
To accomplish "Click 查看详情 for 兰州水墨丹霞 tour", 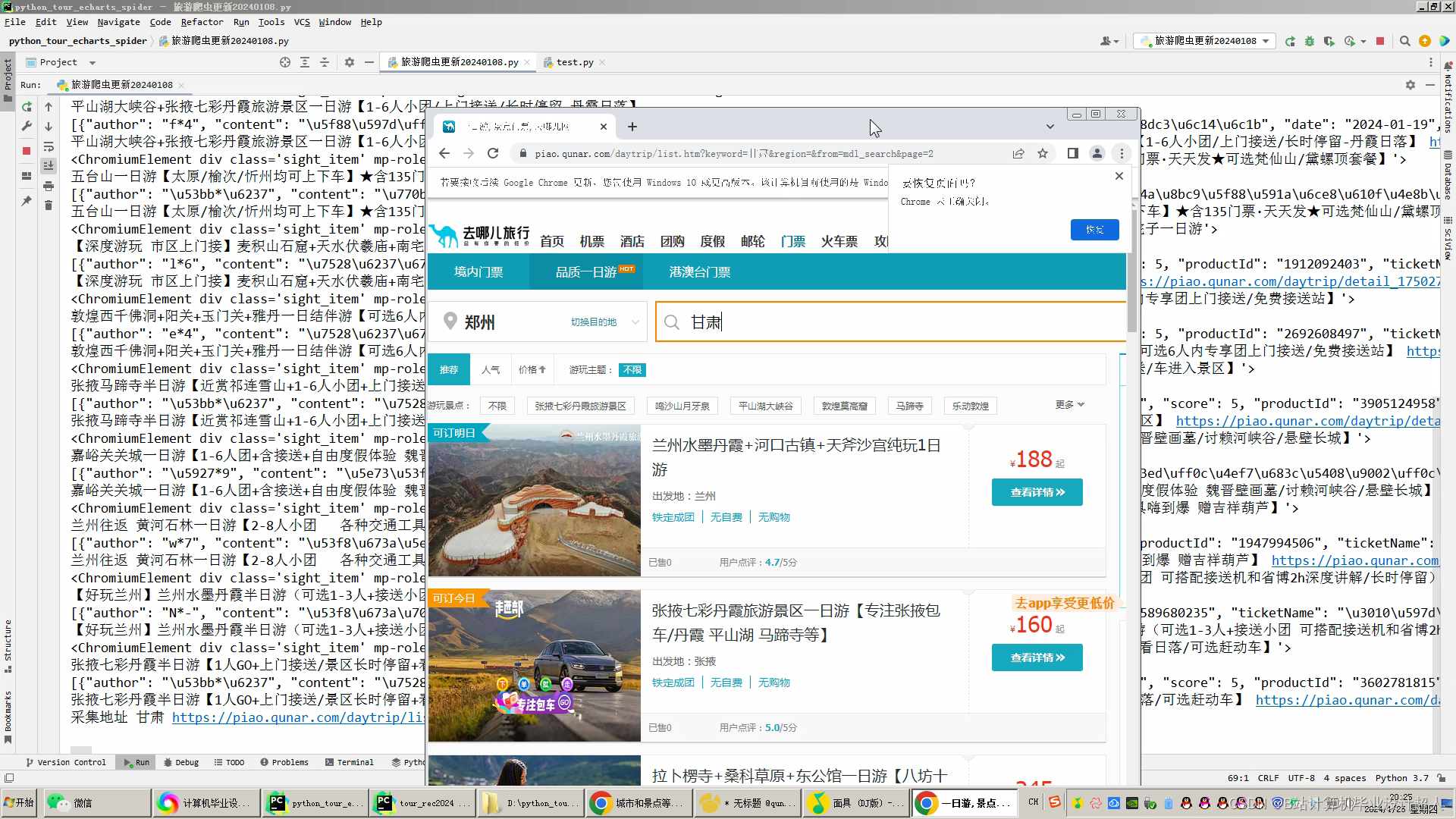I will 1037,492.
